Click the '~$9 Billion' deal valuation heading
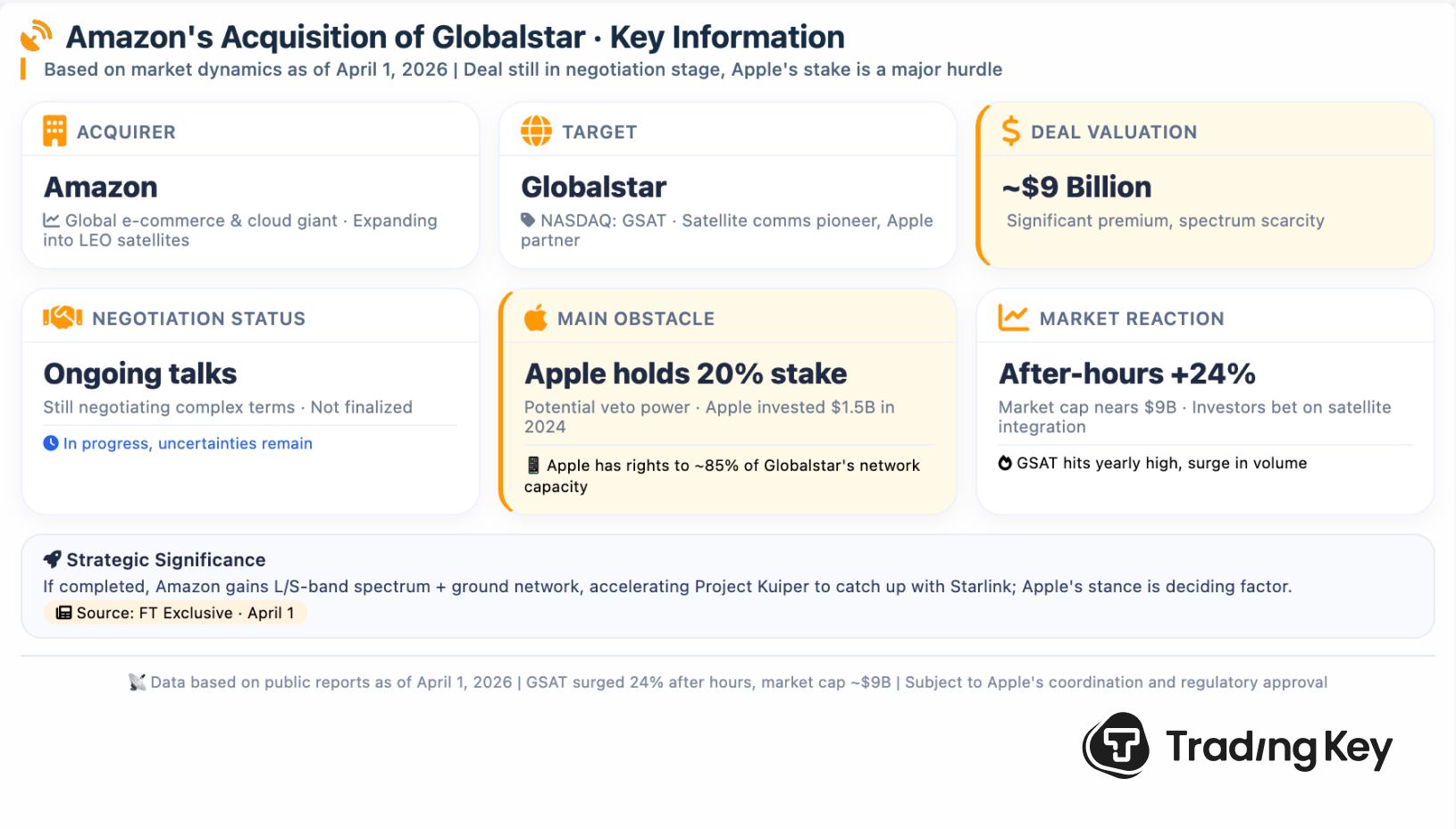 coord(1076,187)
